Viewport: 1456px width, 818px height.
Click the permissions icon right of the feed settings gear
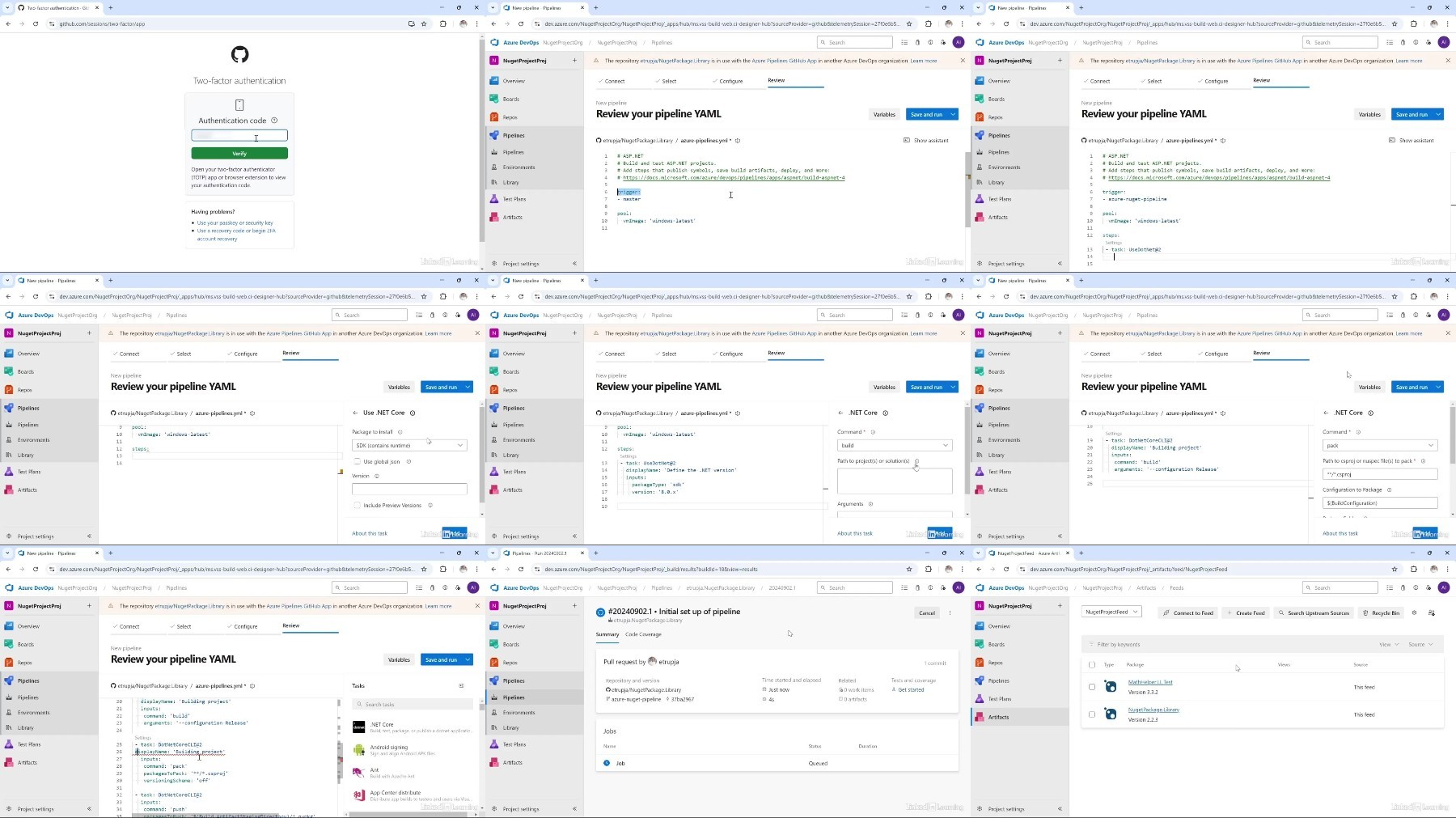tap(1431, 612)
